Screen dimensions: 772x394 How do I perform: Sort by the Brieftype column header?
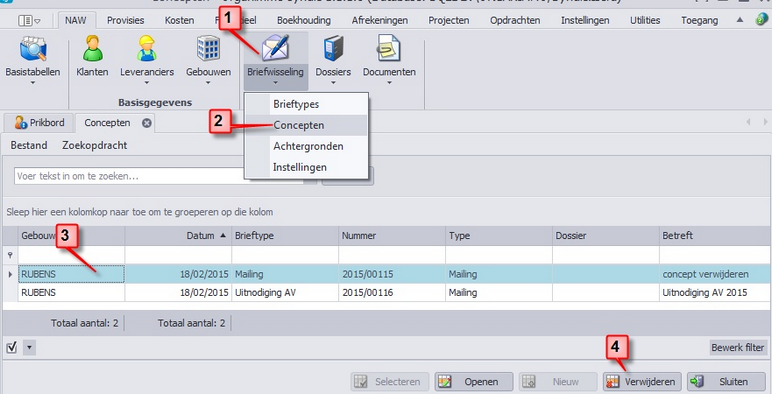285,236
